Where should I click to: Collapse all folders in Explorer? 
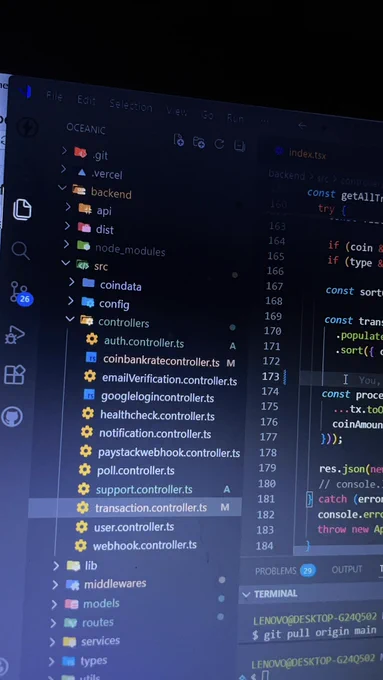239,145
